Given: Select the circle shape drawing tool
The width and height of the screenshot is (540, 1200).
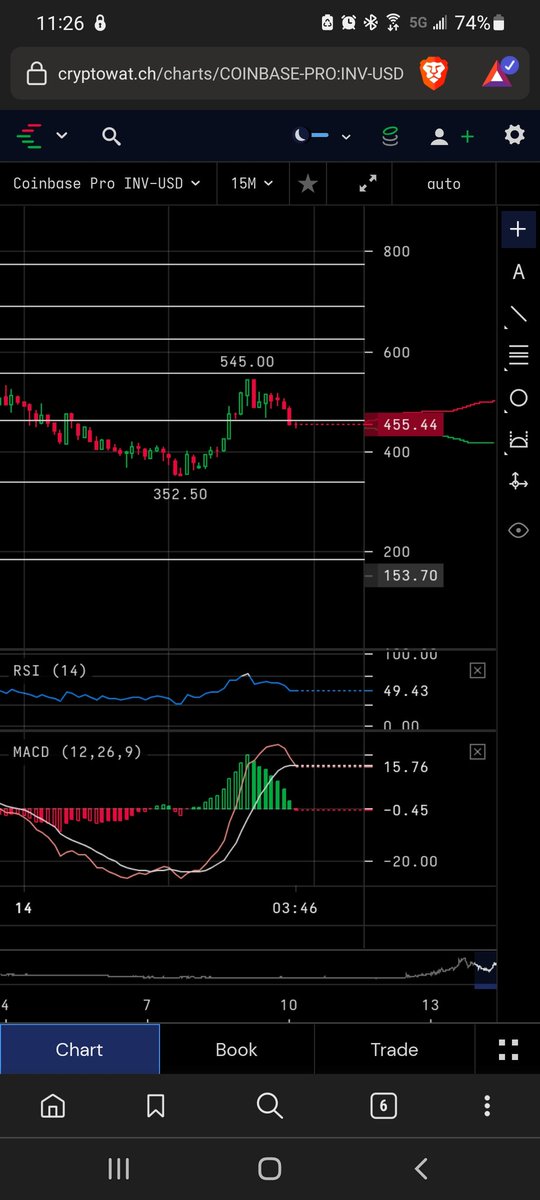Looking at the screenshot, I should 518,398.
